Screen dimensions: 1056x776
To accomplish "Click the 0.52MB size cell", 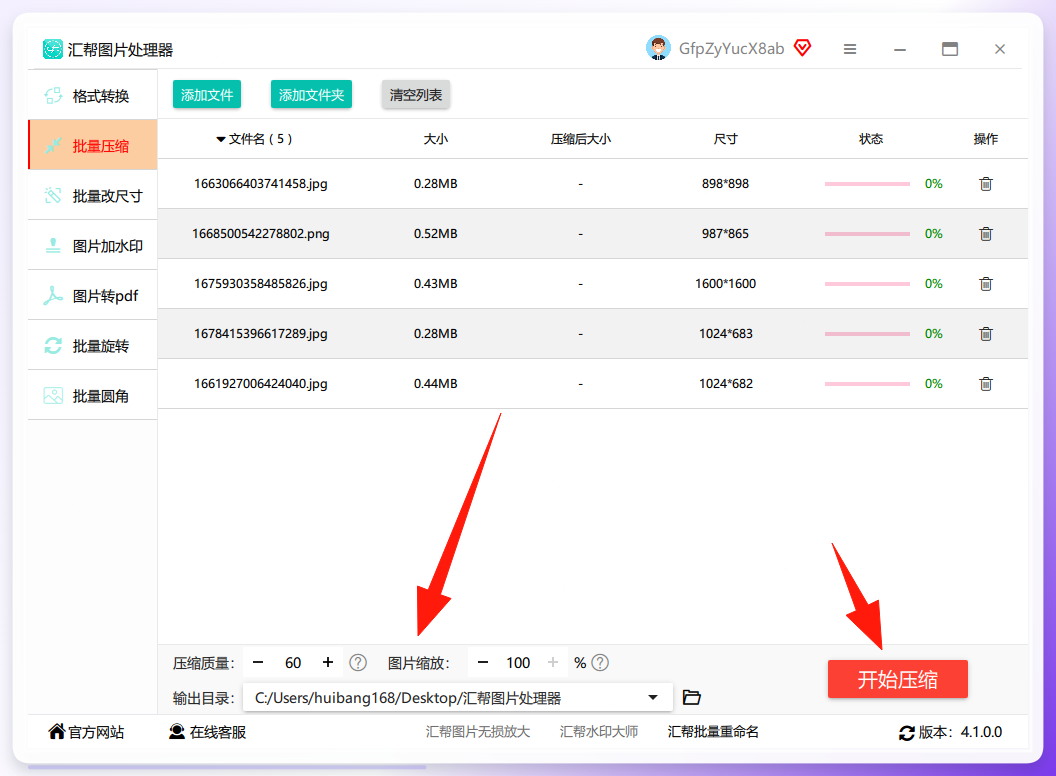I will point(436,234).
